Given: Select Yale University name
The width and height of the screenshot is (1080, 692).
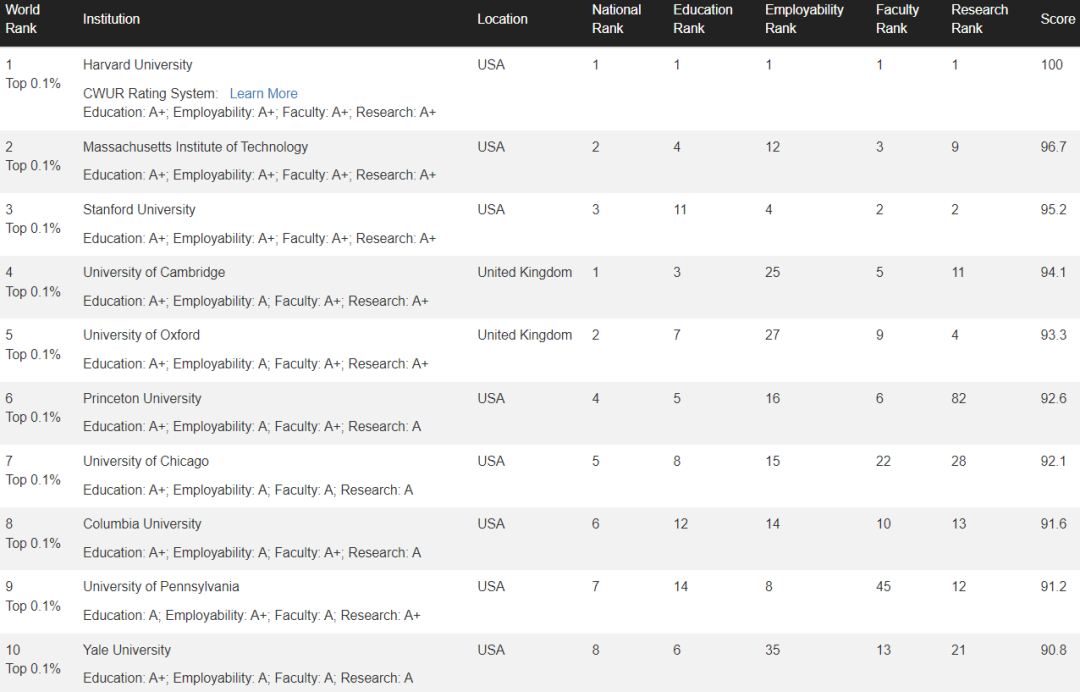Looking at the screenshot, I should tap(127, 649).
